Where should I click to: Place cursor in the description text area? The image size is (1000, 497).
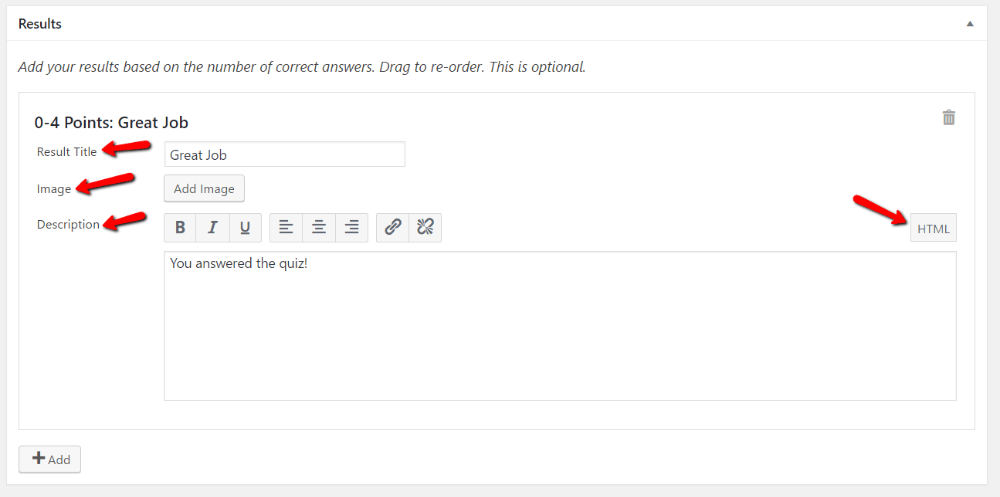pyautogui.click(x=560, y=326)
